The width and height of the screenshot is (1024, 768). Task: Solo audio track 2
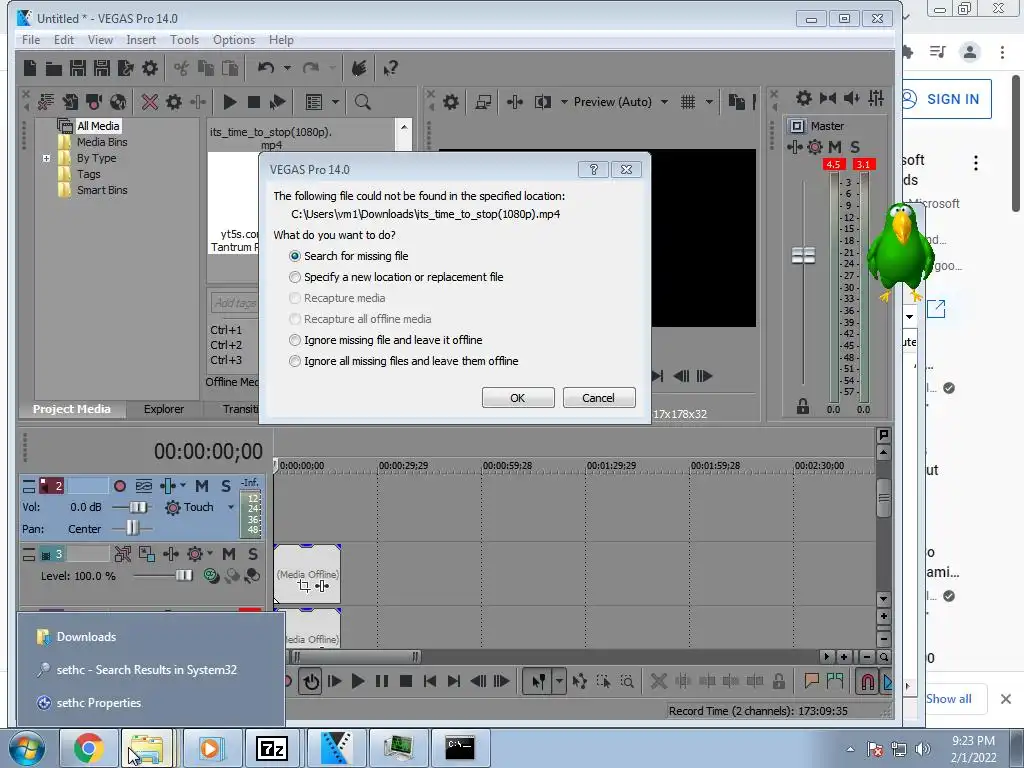(226, 486)
